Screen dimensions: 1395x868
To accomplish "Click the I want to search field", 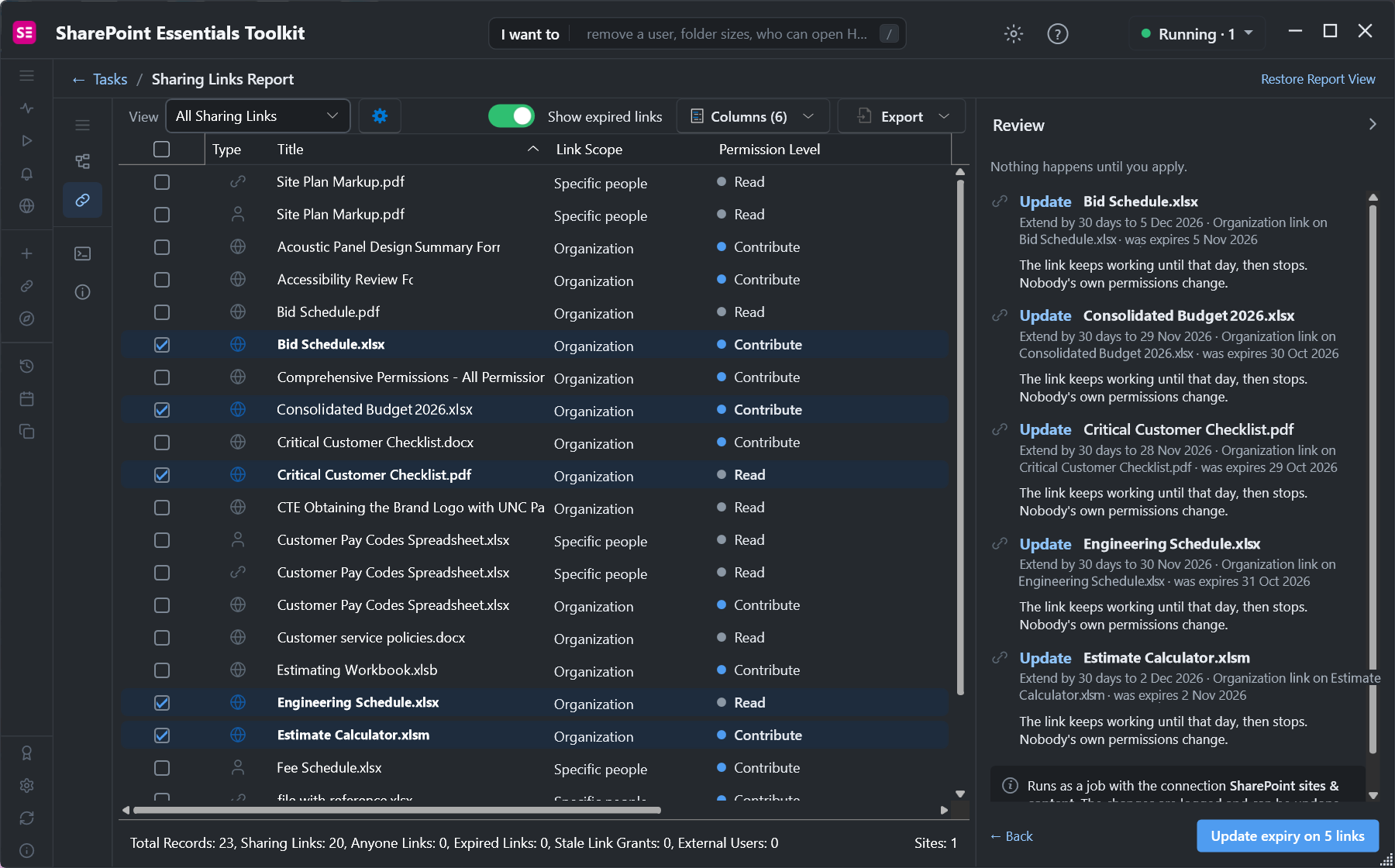I will pos(697,33).
